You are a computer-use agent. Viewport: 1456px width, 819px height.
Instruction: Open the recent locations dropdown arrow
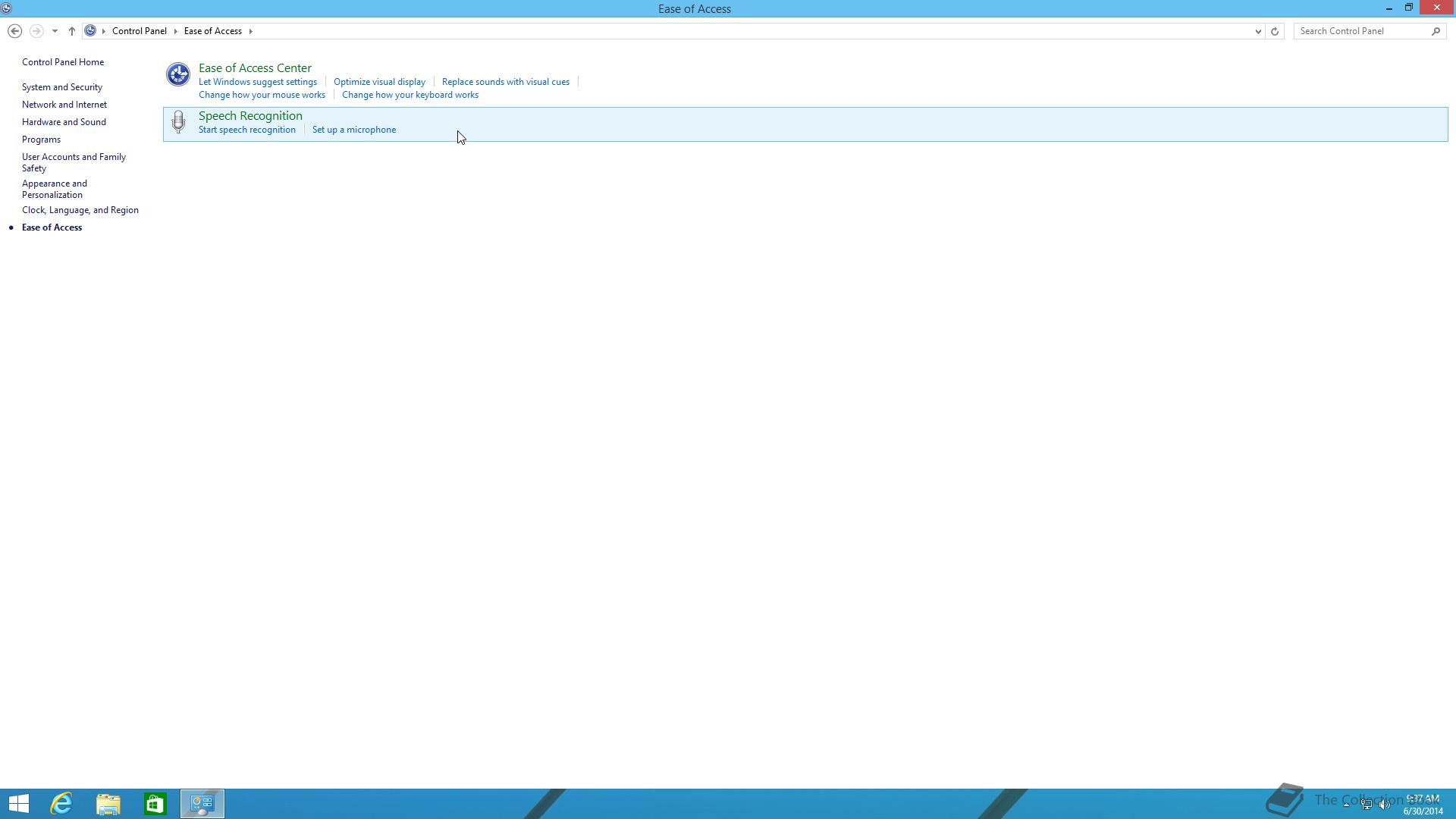click(x=55, y=31)
